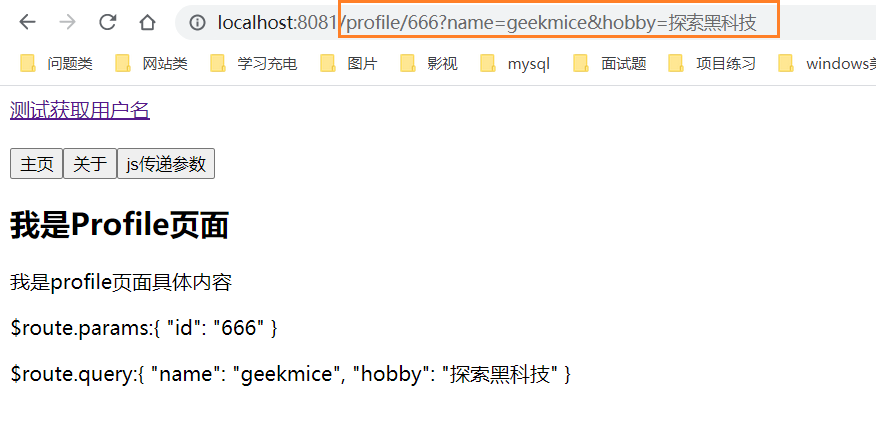Viewport: 876px width, 445px height.
Task: Open the 面试题 bookmark folder
Action: tap(610, 64)
